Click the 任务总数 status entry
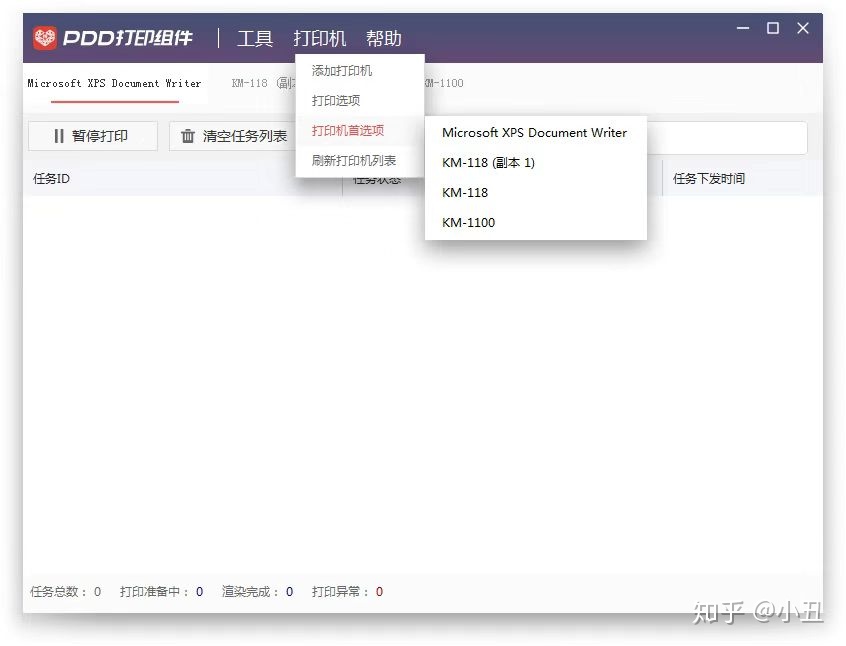This screenshot has width=846, height=646. [66, 592]
